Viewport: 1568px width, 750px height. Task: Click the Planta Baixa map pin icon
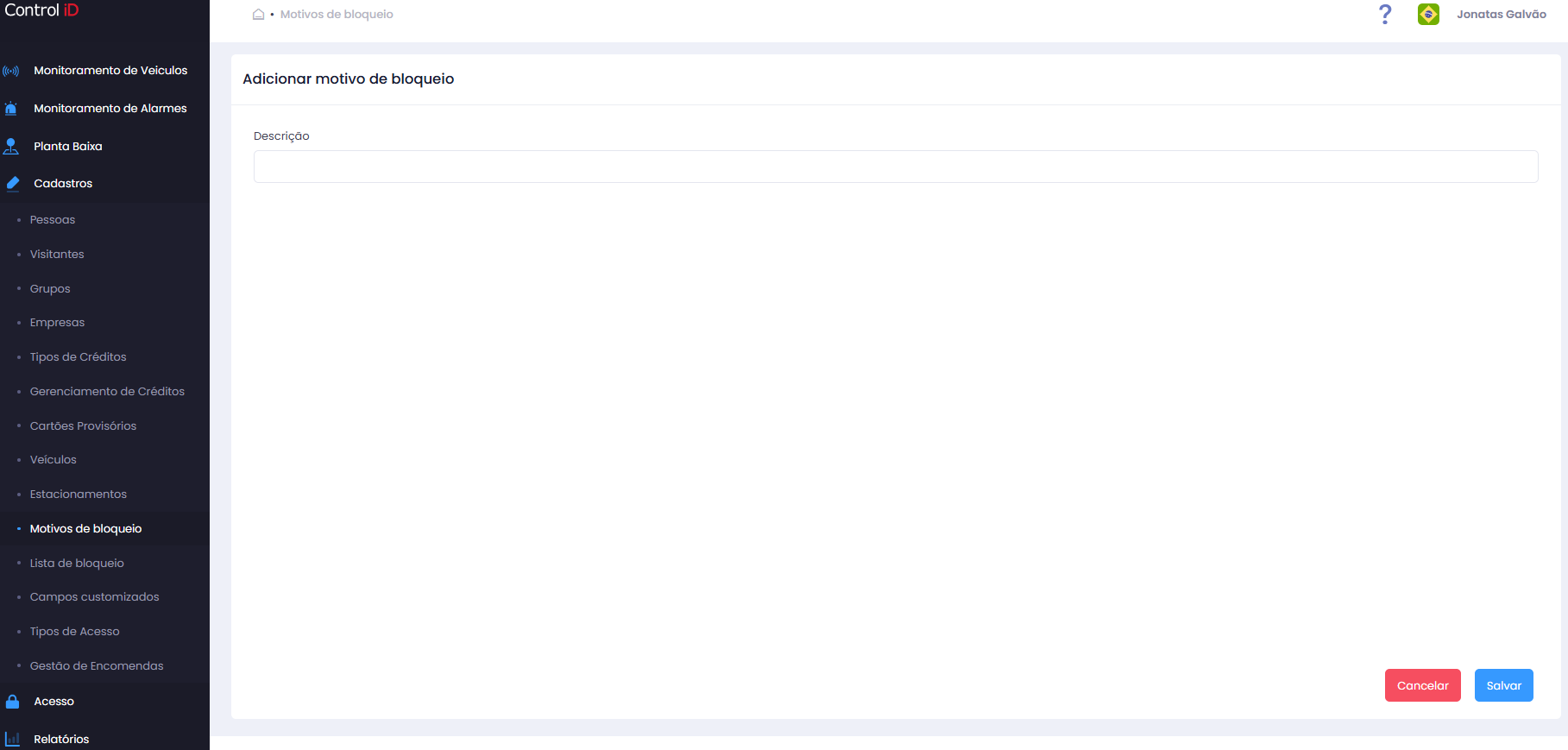pyautogui.click(x=11, y=147)
